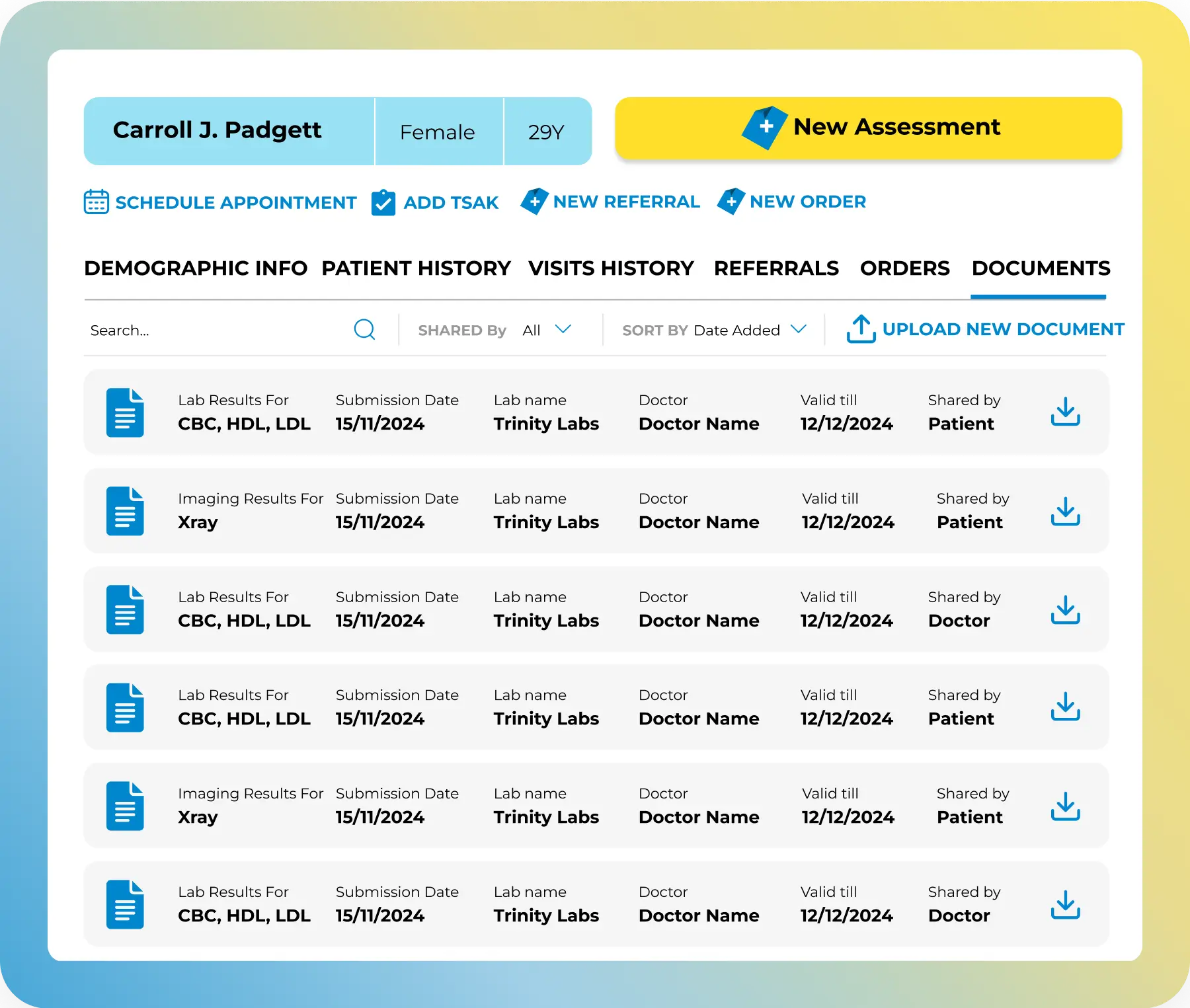1190x1008 pixels.
Task: Click the calendar icon for scheduling
Action: pos(97,202)
